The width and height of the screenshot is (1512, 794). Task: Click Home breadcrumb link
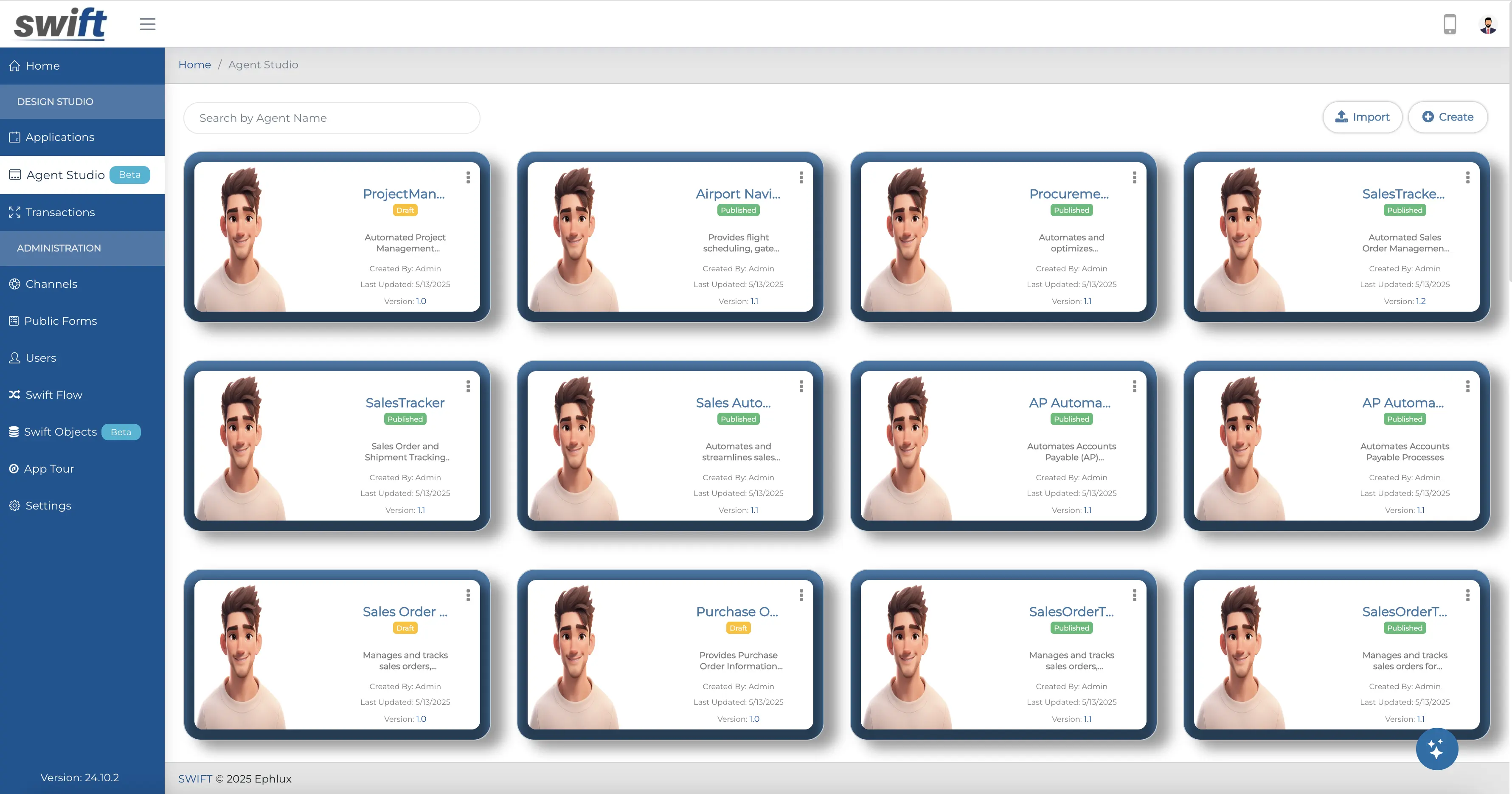(194, 65)
